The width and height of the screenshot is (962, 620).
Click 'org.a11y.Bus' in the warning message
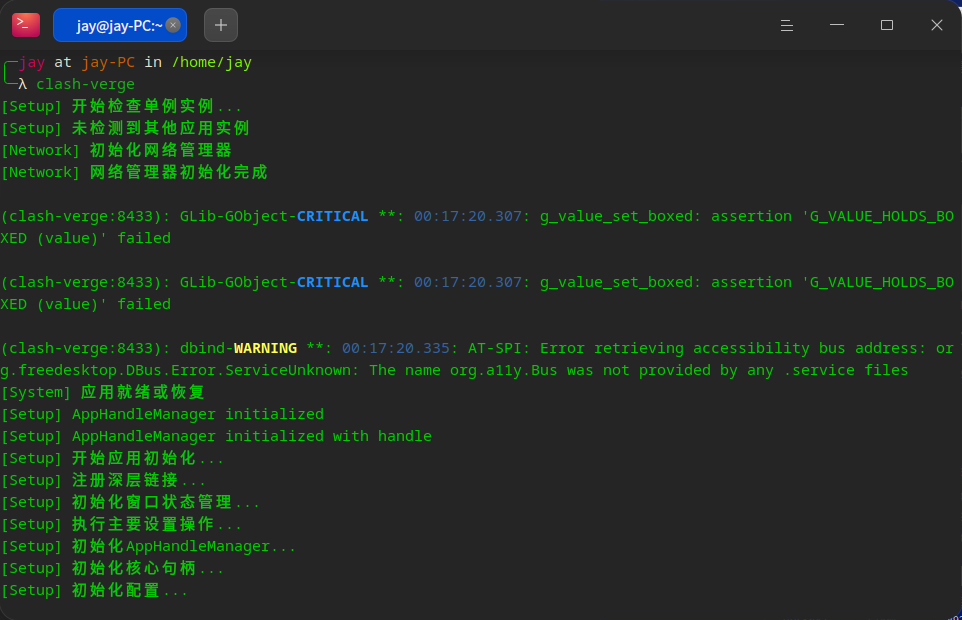(x=504, y=370)
